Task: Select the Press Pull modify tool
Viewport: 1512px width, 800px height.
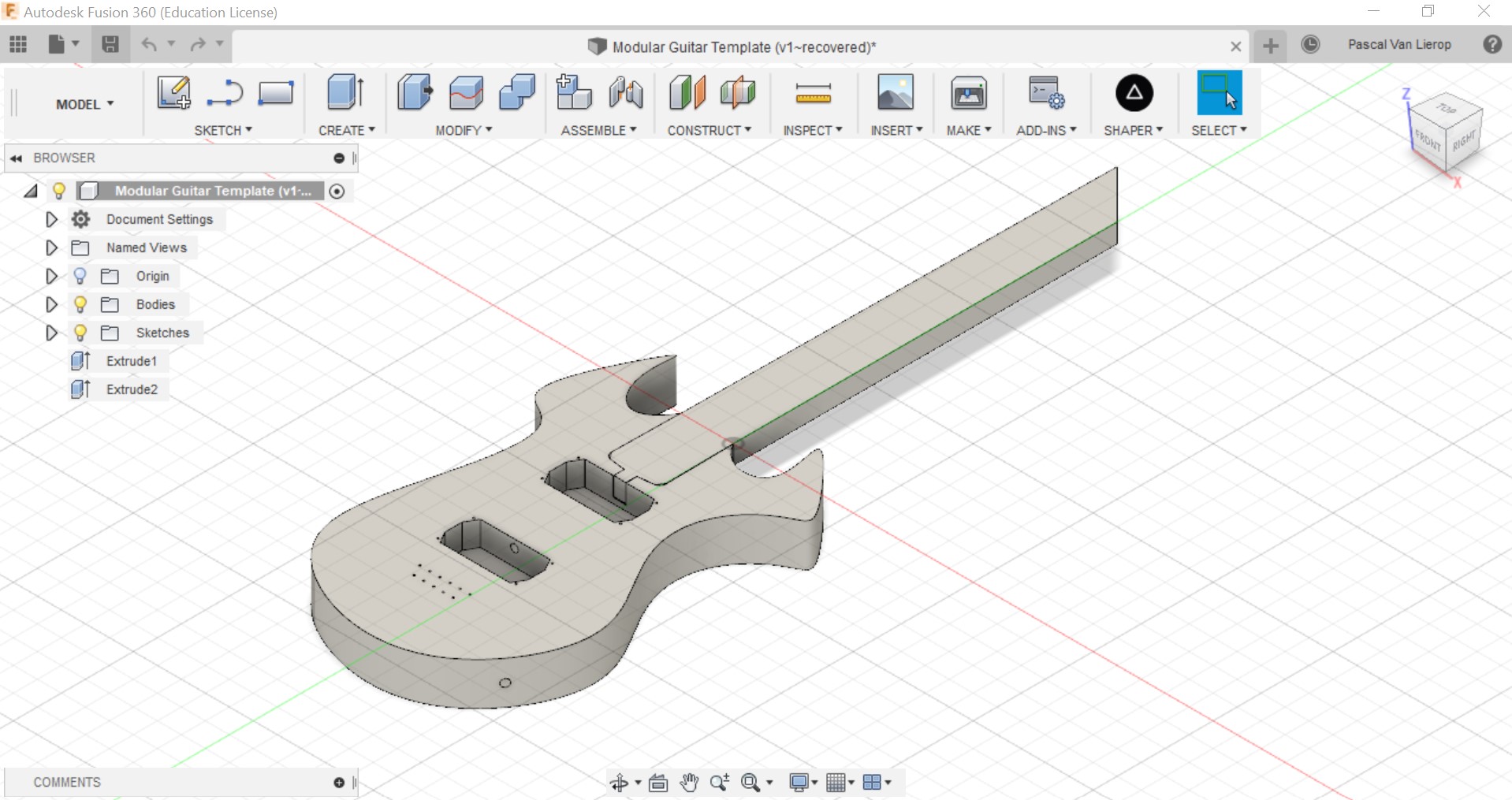Action: click(415, 93)
